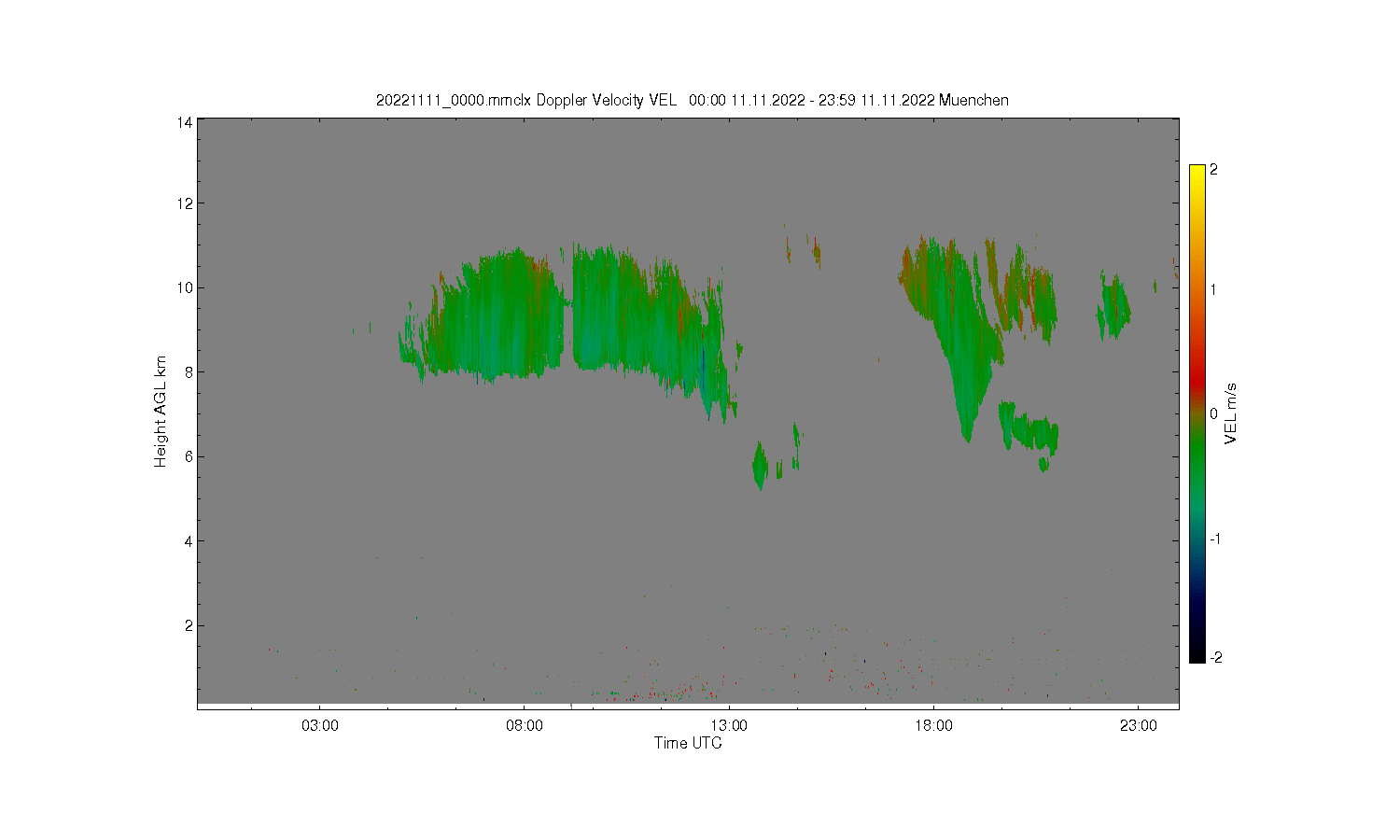Click the 'Time UTC' x-axis label
Image resolution: width=1400 pixels, height=840 pixels.
pos(688,743)
